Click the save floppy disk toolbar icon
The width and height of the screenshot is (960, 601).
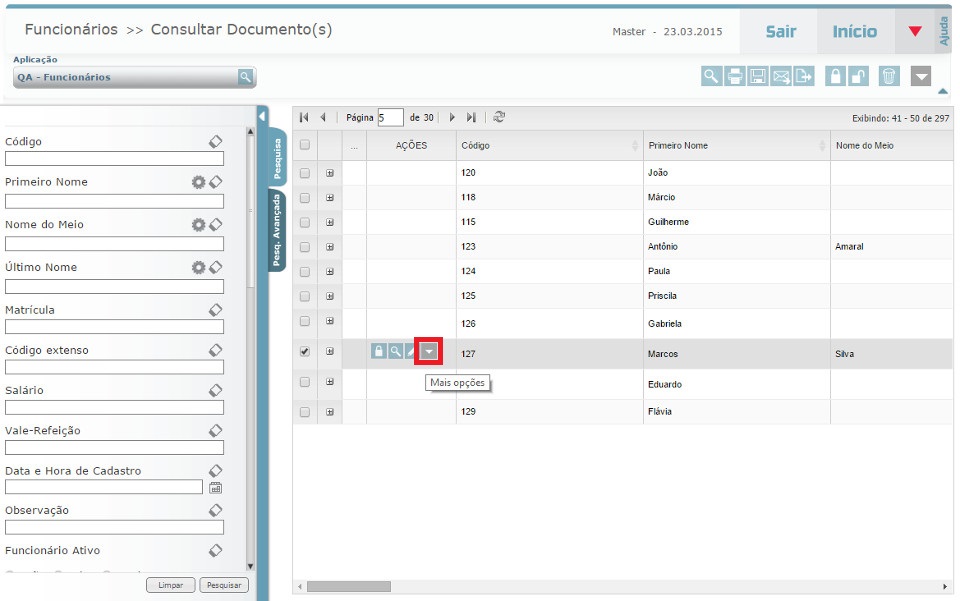[758, 76]
